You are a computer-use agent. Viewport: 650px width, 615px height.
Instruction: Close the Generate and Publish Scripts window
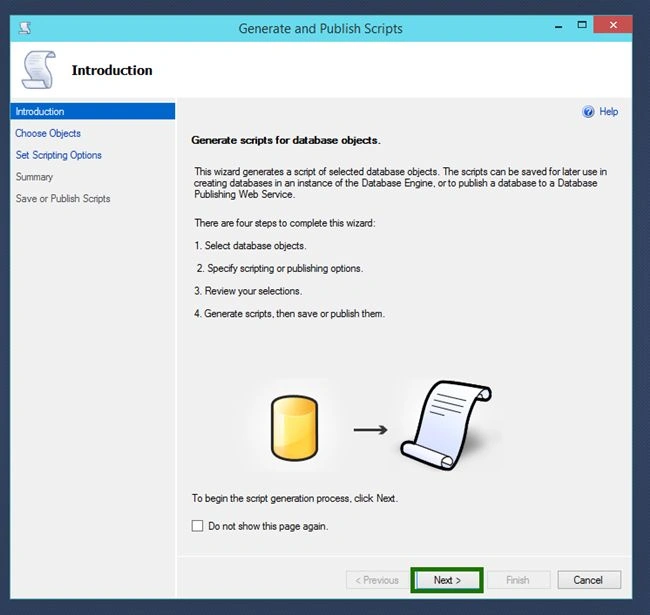pos(614,25)
